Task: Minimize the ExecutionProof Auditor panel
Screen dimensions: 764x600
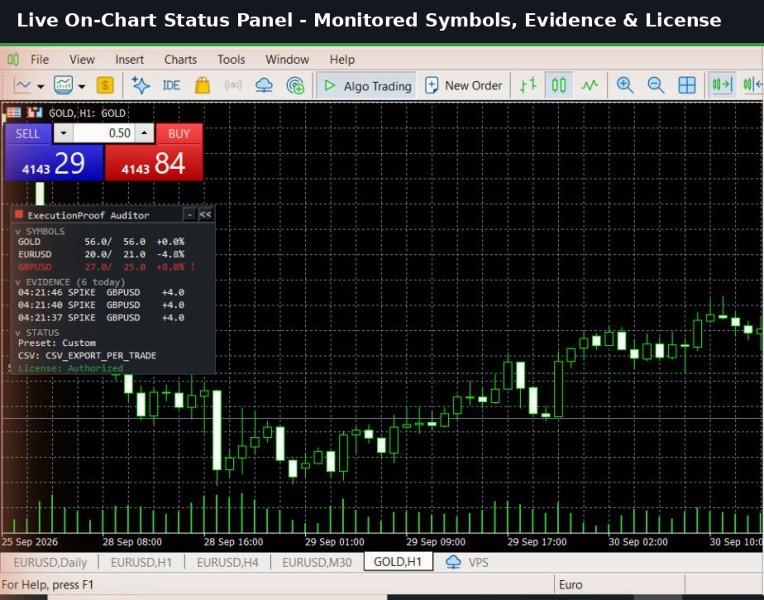Action: (190, 214)
